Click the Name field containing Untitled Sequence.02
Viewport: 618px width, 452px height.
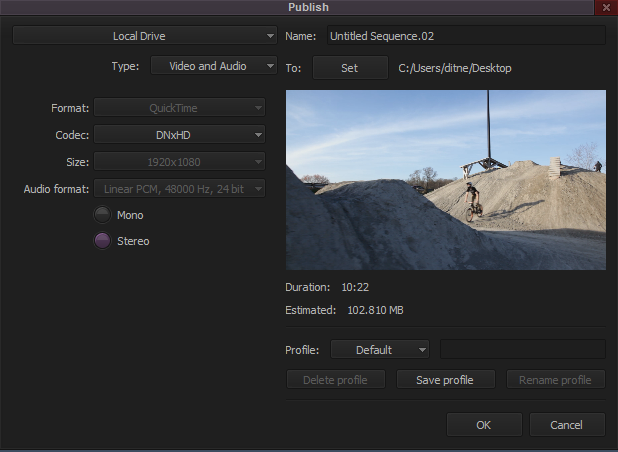point(465,36)
